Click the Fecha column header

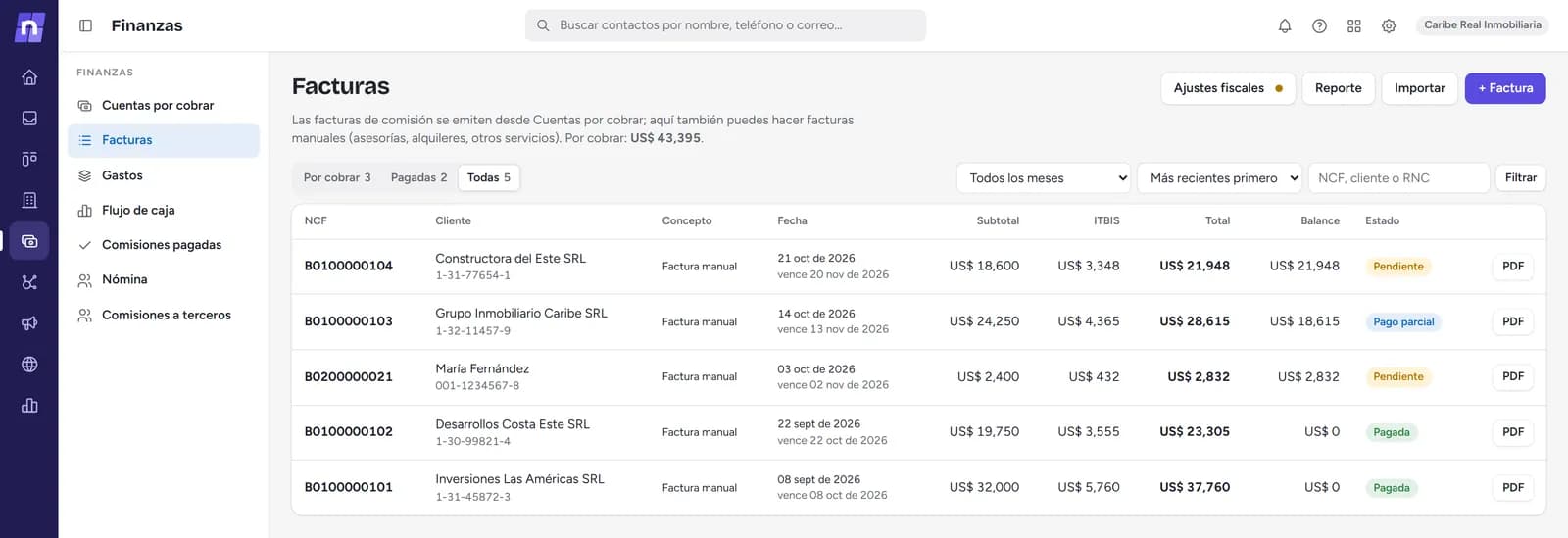(x=792, y=221)
